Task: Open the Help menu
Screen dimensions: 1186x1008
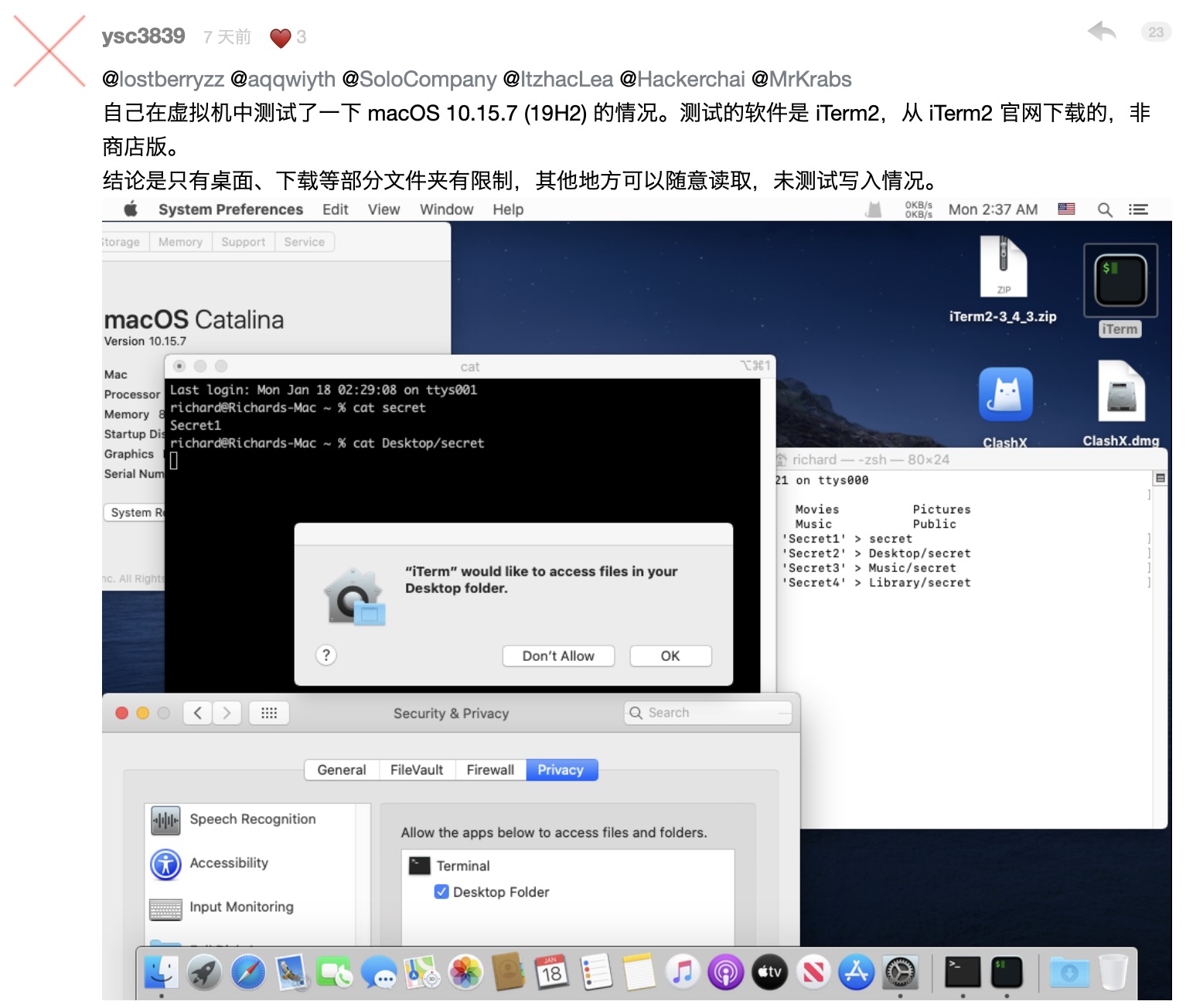Action: coord(508,209)
